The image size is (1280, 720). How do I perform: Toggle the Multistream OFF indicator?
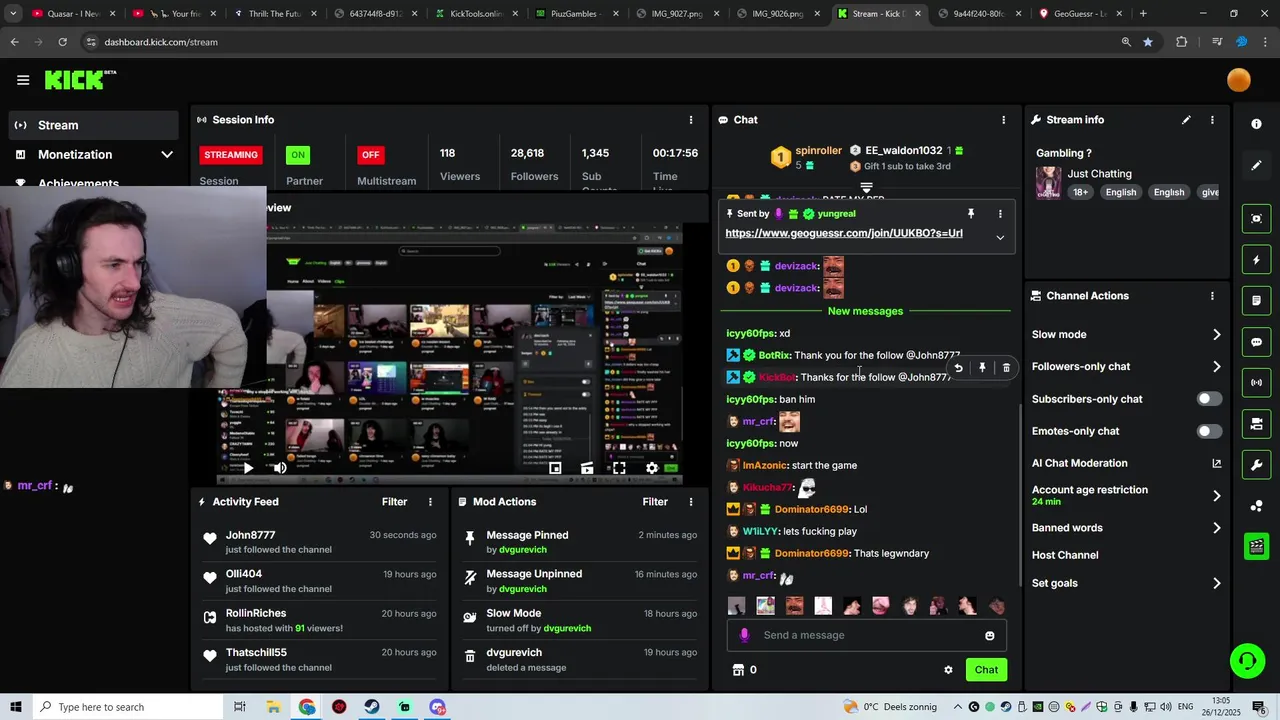[371, 155]
